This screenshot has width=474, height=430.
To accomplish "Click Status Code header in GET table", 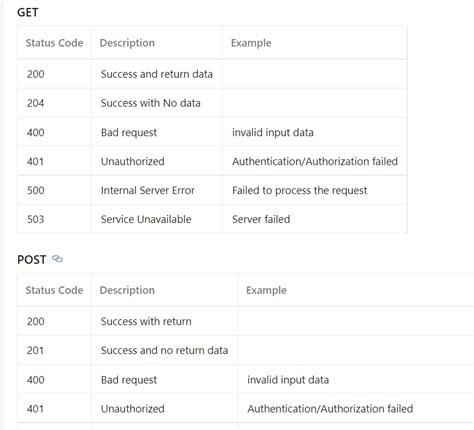I will 54,43.
